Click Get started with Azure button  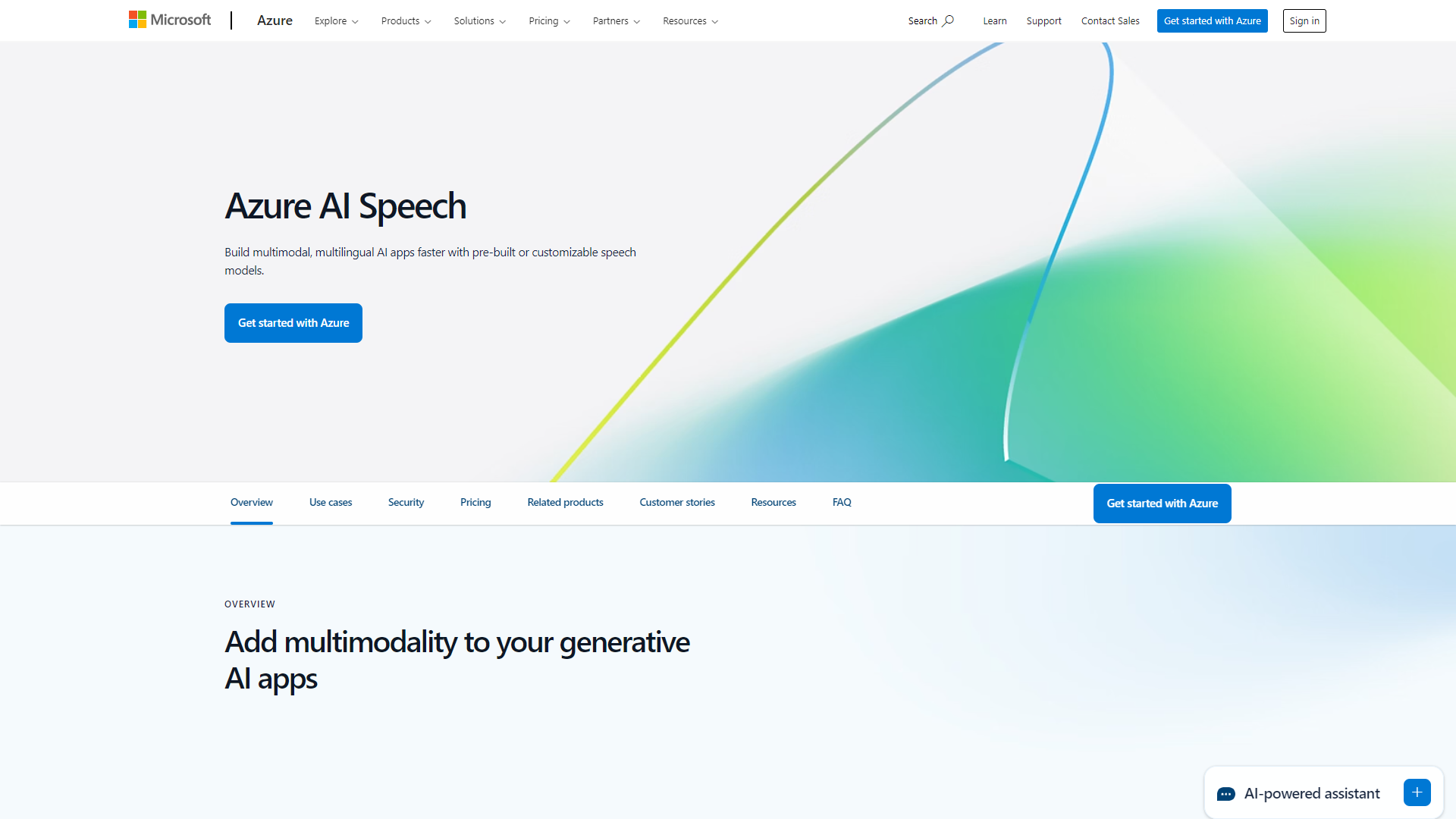pos(293,322)
